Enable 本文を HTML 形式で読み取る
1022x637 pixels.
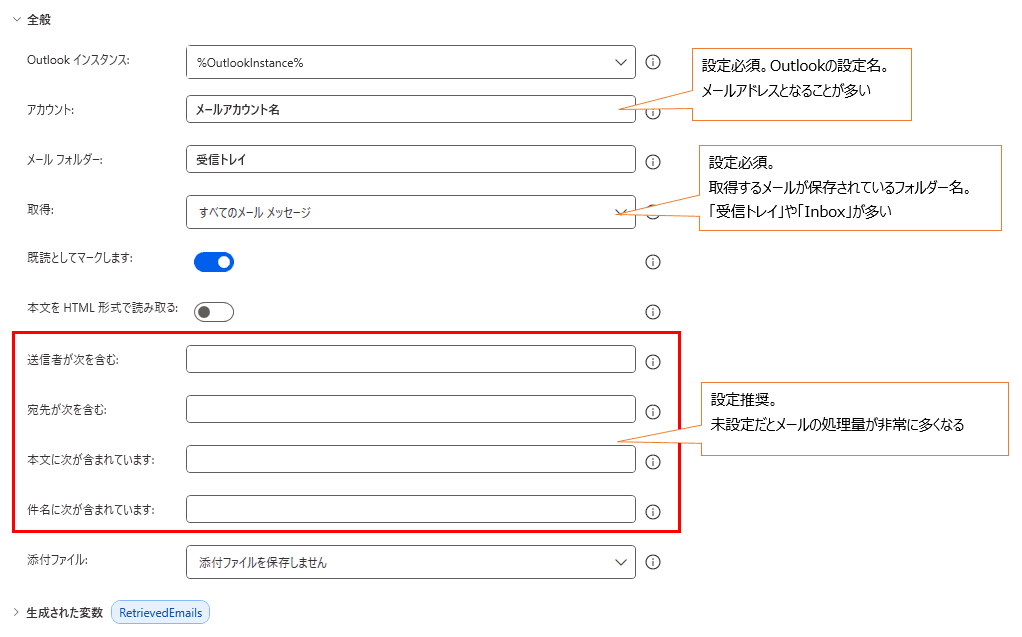215,311
